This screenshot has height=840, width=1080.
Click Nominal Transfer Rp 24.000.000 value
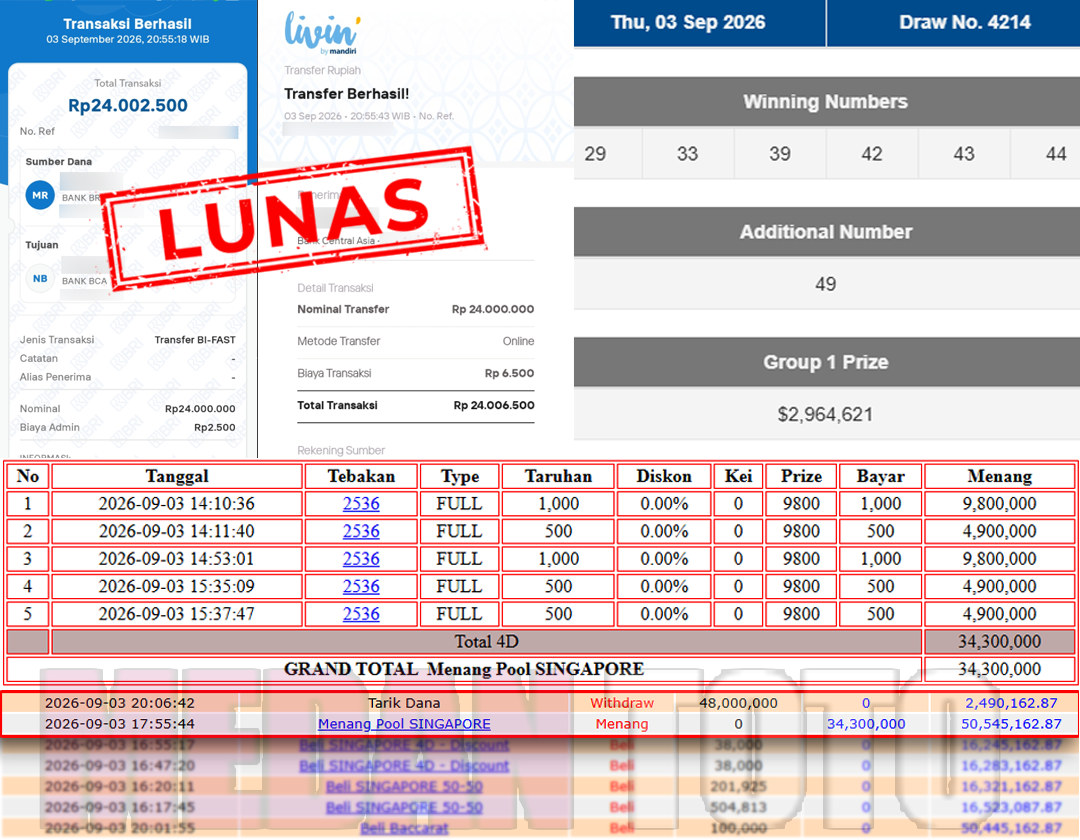(492, 309)
